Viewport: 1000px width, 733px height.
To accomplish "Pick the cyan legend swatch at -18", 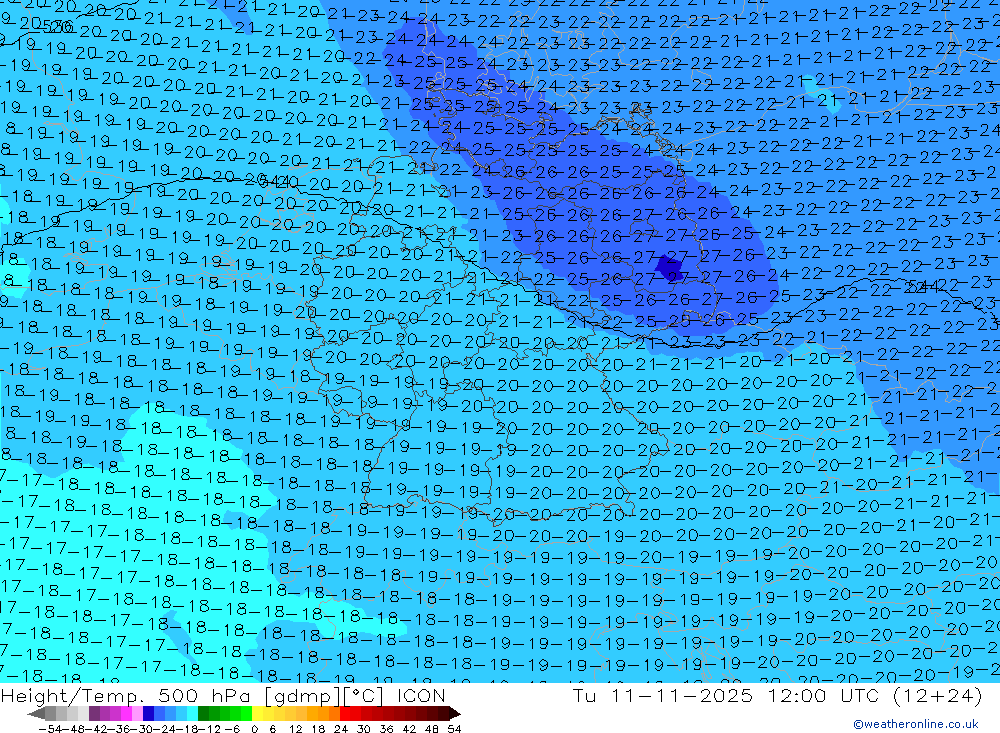I will [x=192, y=713].
